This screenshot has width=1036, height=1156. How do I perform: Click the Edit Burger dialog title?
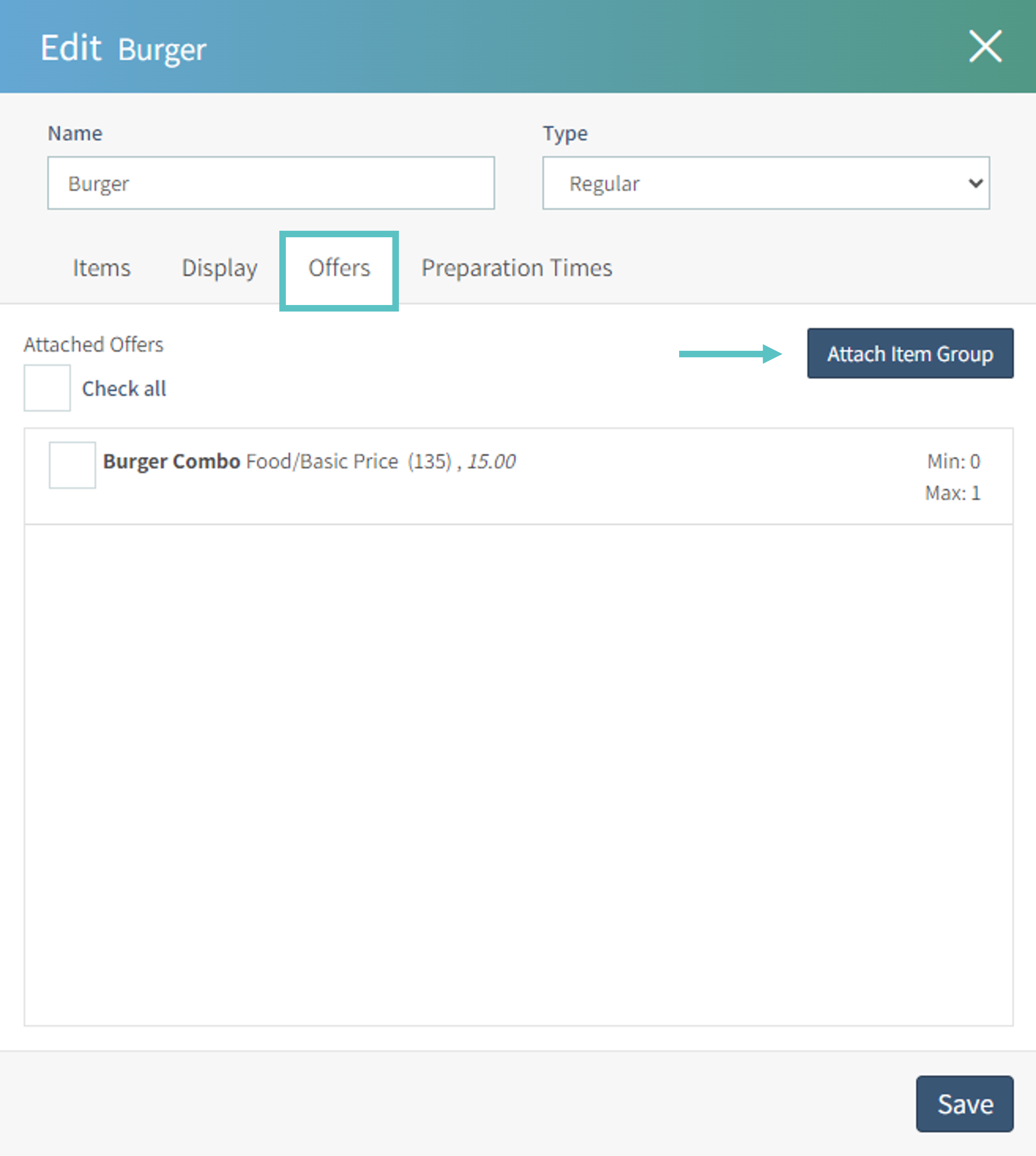[x=123, y=49]
